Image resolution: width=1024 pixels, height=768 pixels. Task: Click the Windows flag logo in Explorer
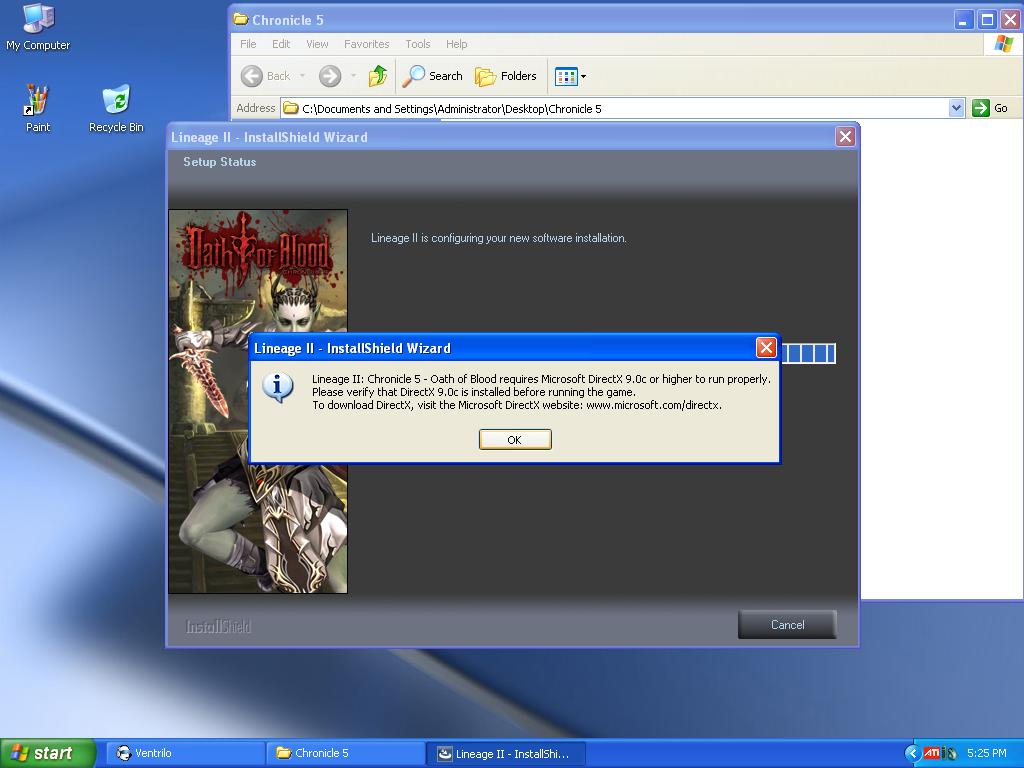click(1004, 44)
